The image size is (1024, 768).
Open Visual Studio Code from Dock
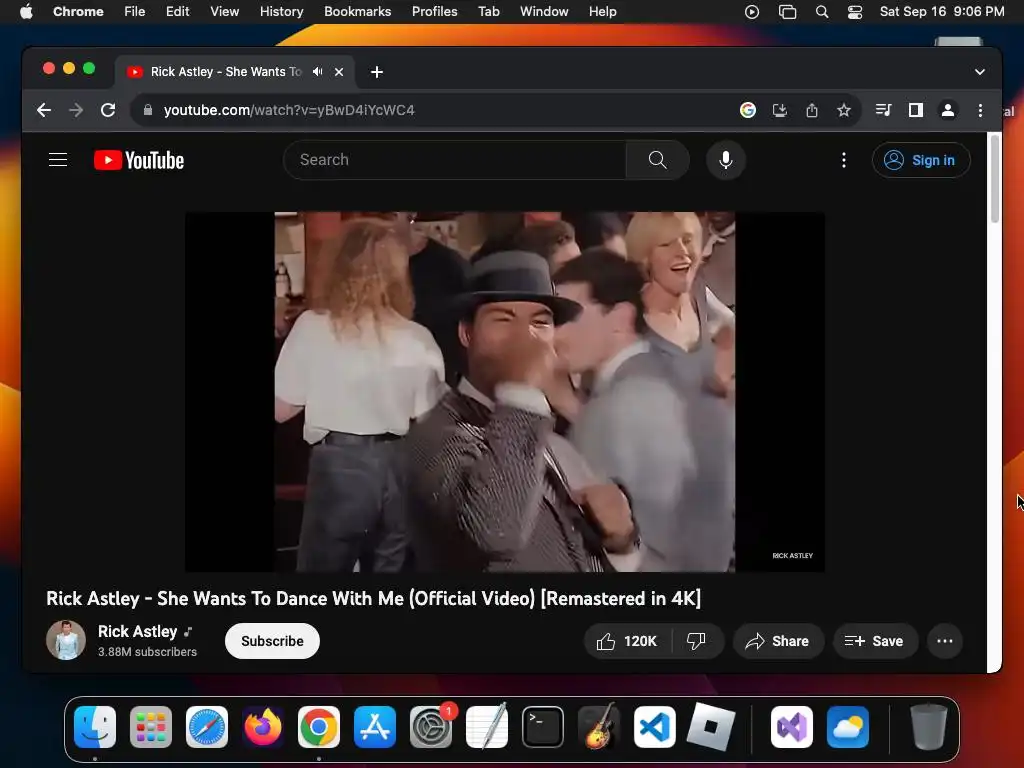[x=654, y=727]
